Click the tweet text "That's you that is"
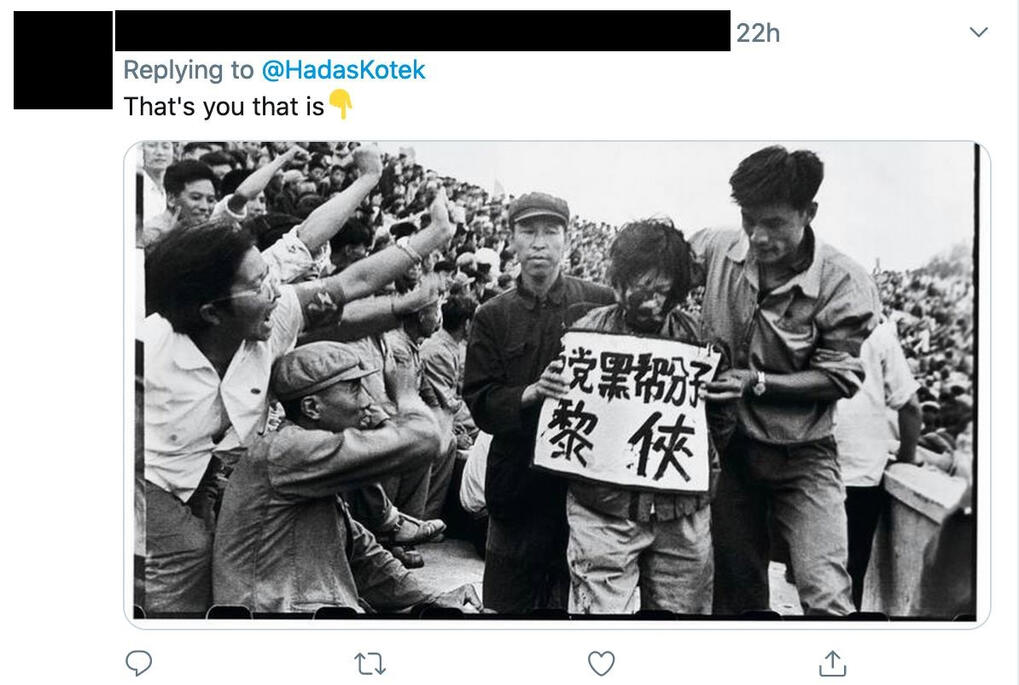This screenshot has width=1019, height=685. (x=224, y=107)
